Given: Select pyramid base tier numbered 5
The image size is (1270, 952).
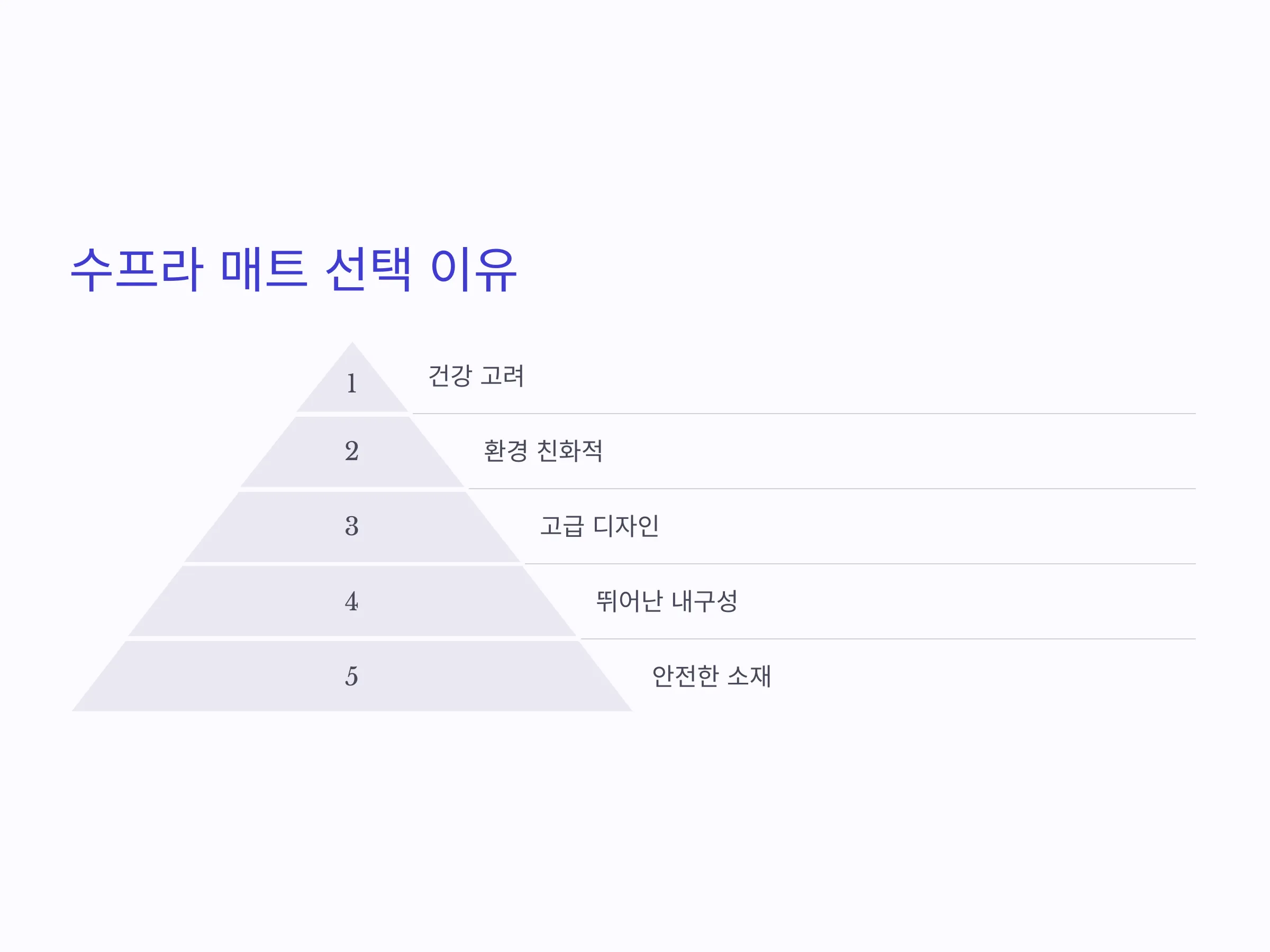Looking at the screenshot, I should 352,676.
